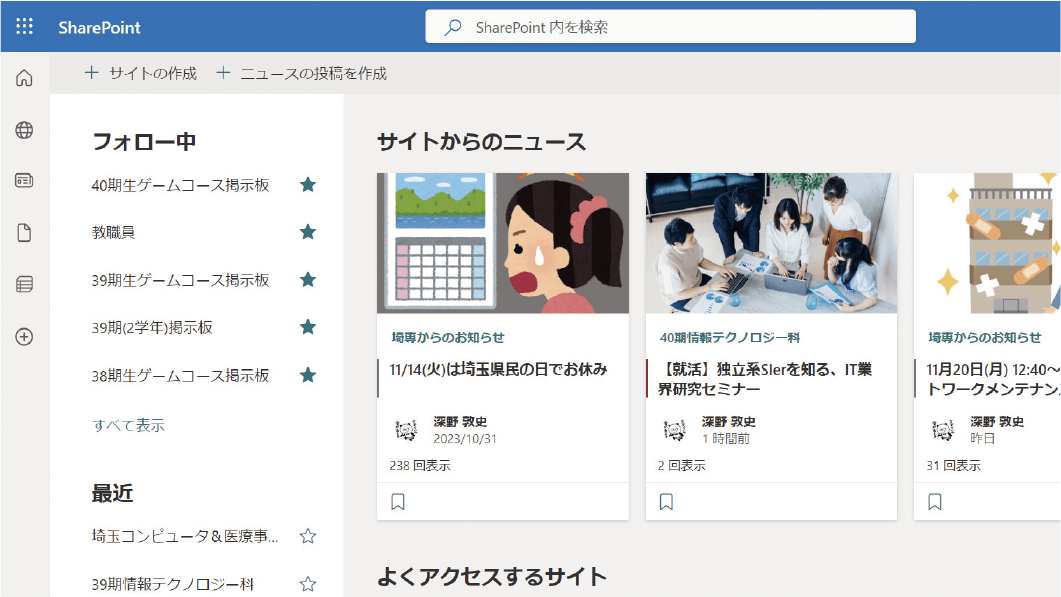Click author avatar on 昨日 post
The width and height of the screenshot is (1061, 597).
[x=943, y=429]
